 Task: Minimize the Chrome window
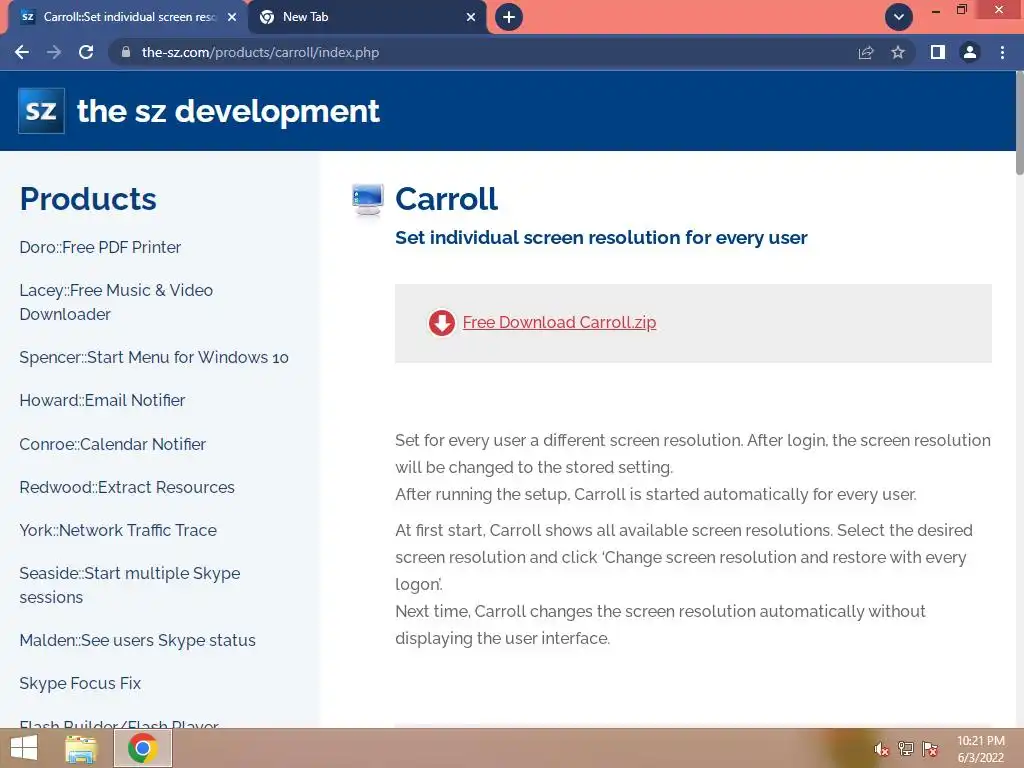936,10
